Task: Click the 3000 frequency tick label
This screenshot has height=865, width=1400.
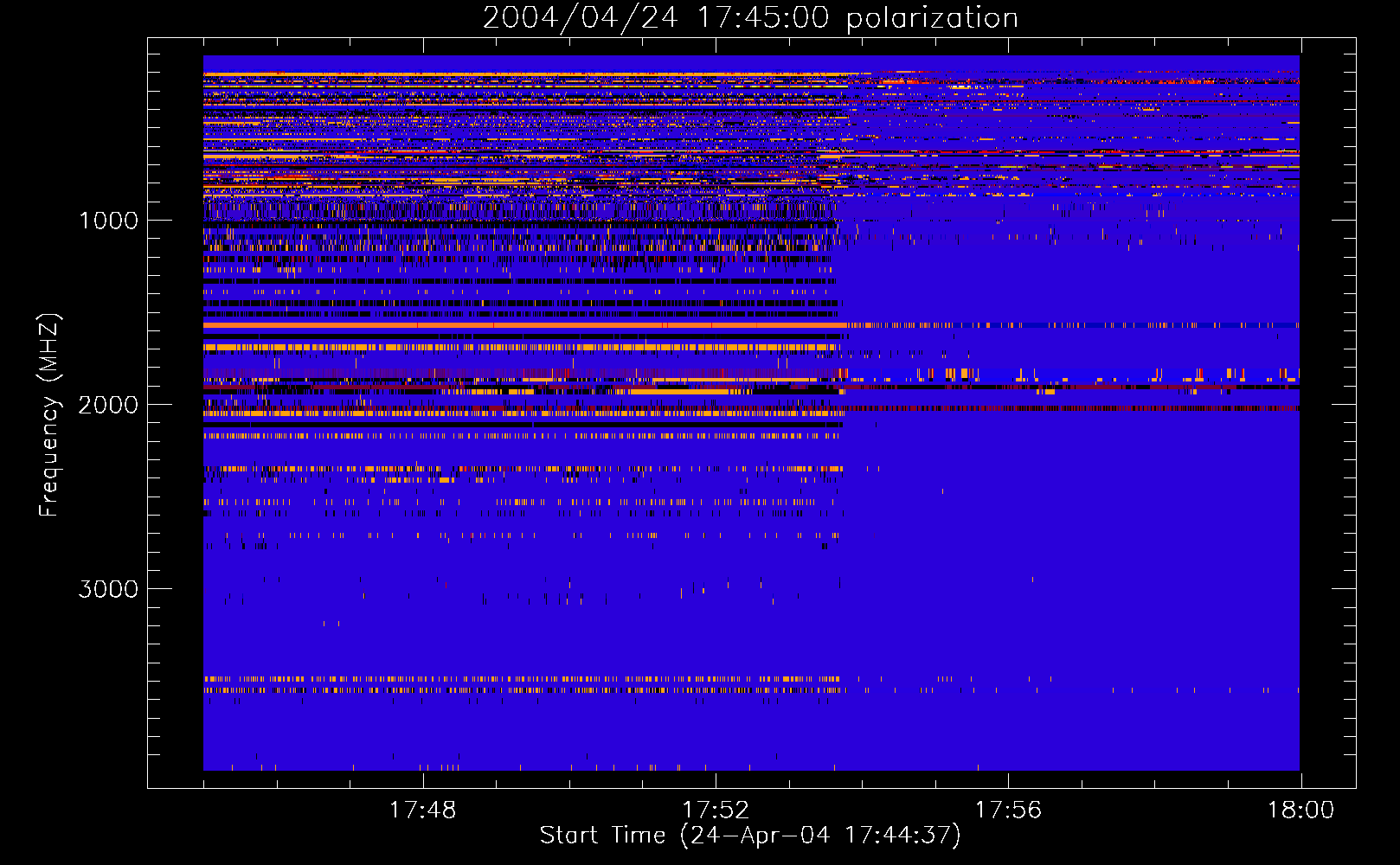Action: point(108,589)
